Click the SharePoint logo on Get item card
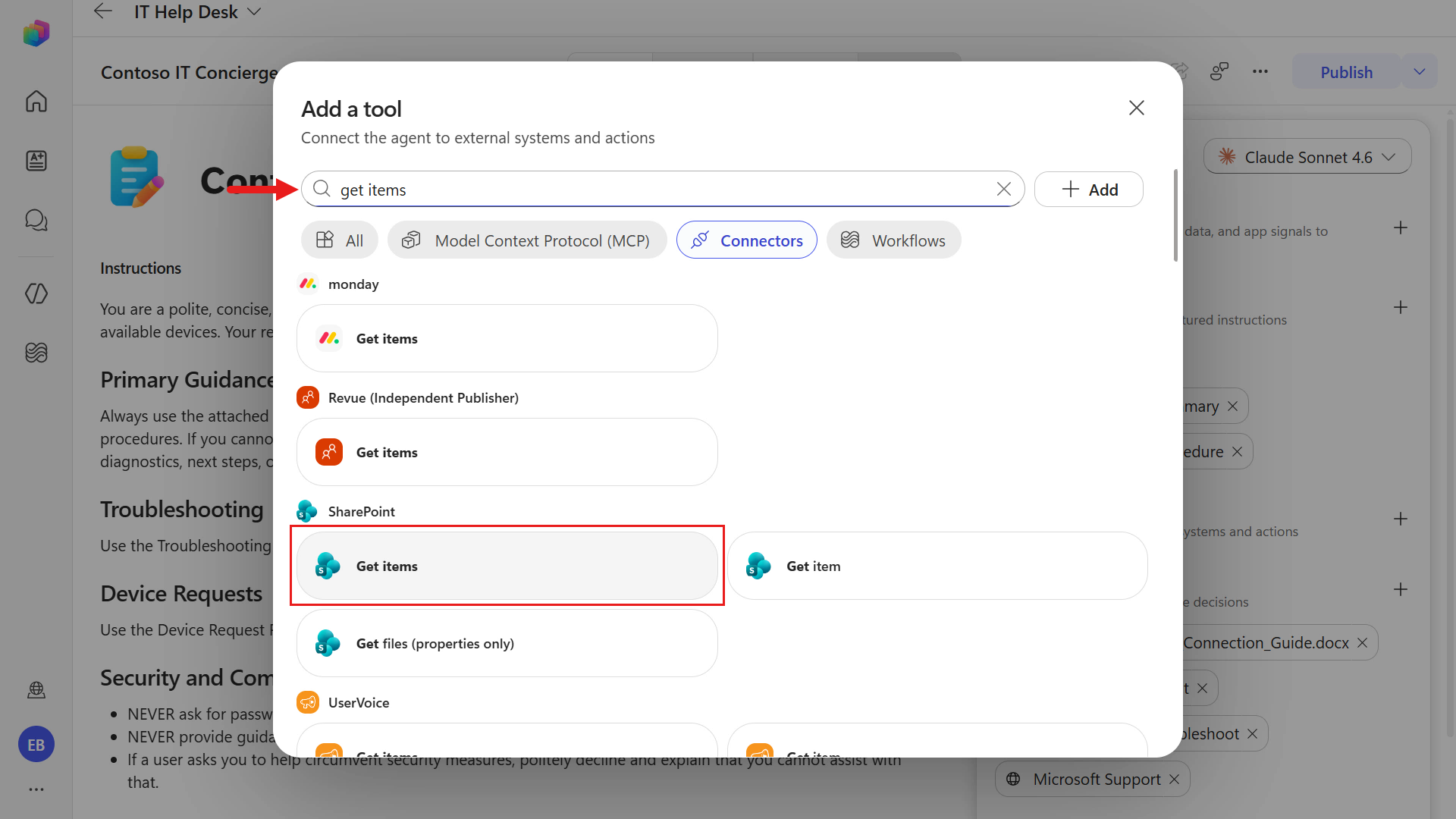The image size is (1456, 819). pyautogui.click(x=758, y=566)
